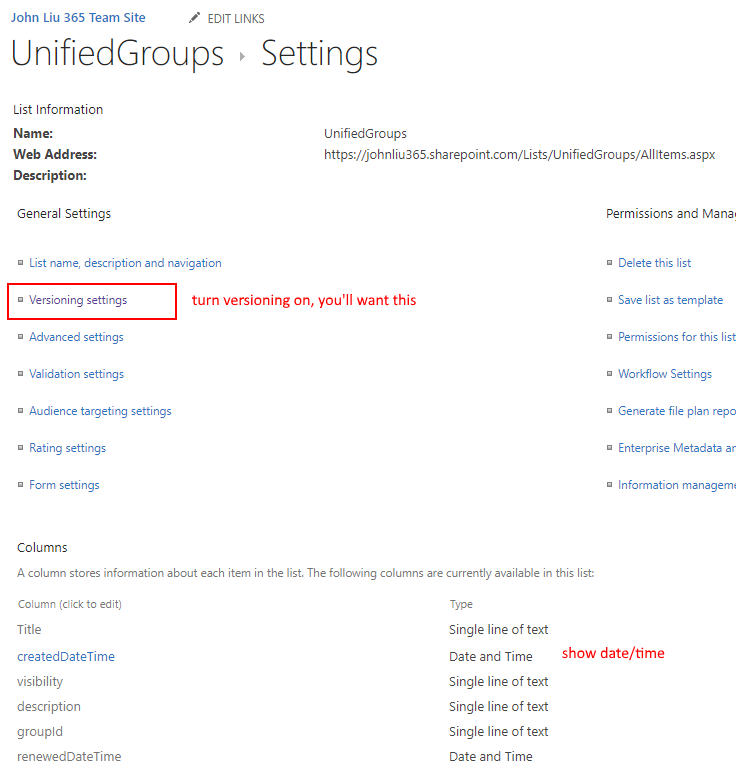Open Advanced settings link
736x772 pixels.
[x=76, y=337]
